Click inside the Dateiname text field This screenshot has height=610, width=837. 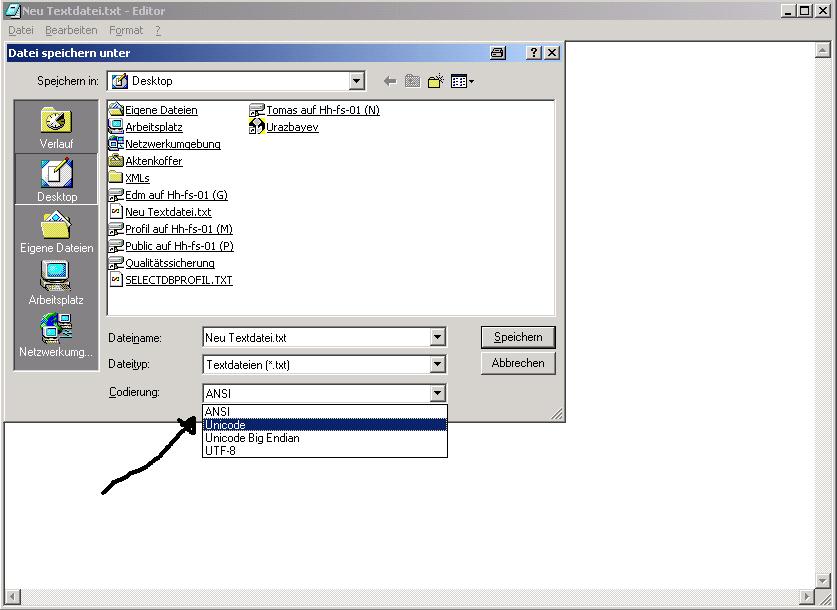[x=317, y=337]
